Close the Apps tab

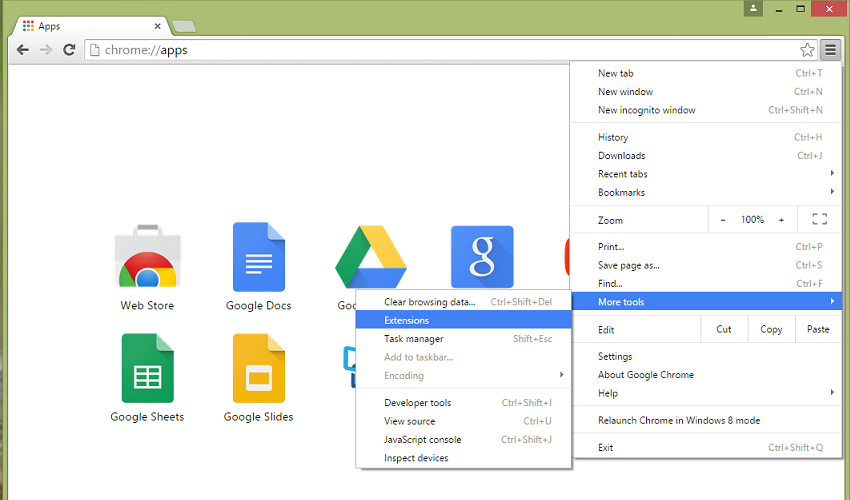click(x=157, y=26)
